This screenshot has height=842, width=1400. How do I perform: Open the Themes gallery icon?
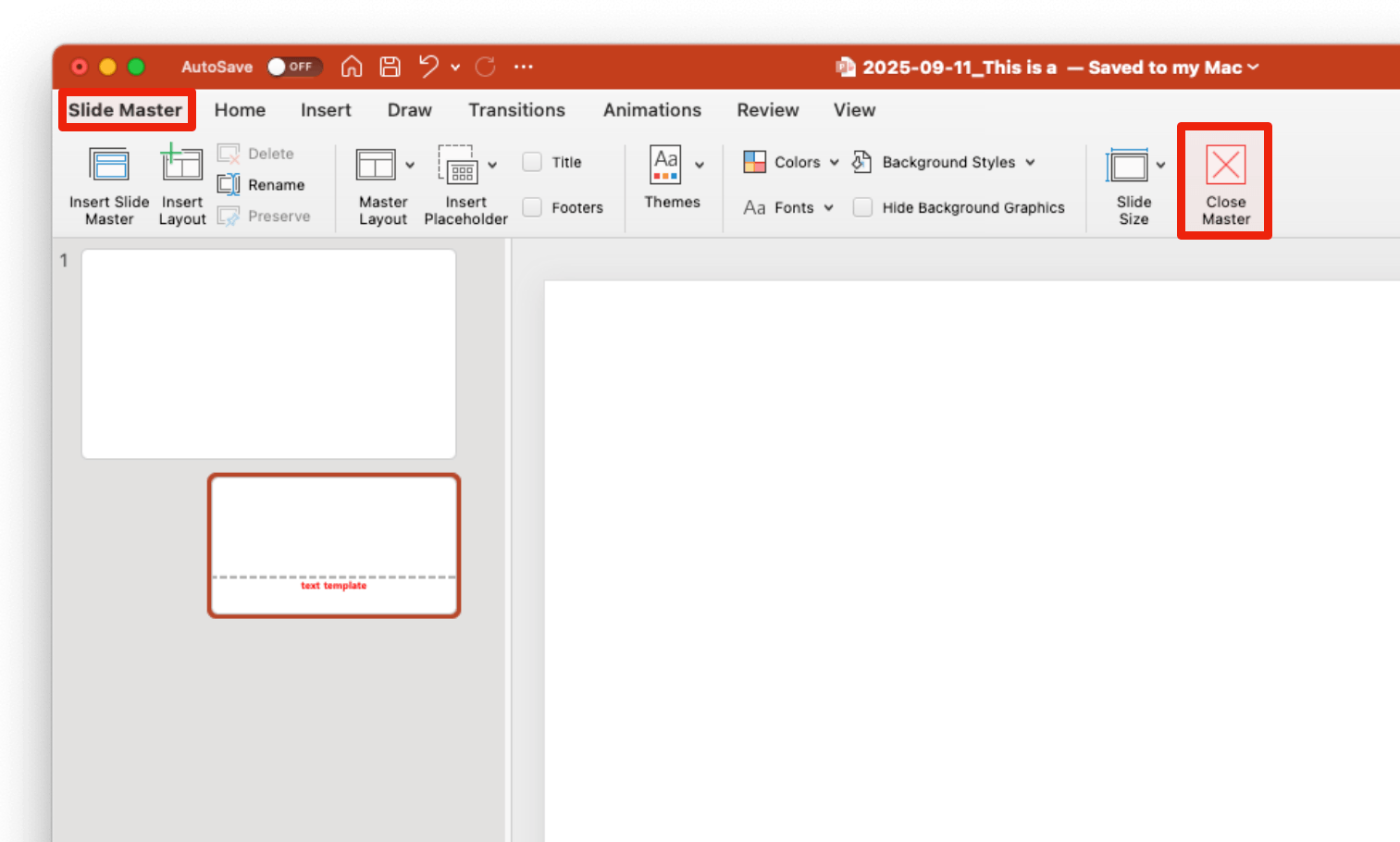click(x=666, y=165)
